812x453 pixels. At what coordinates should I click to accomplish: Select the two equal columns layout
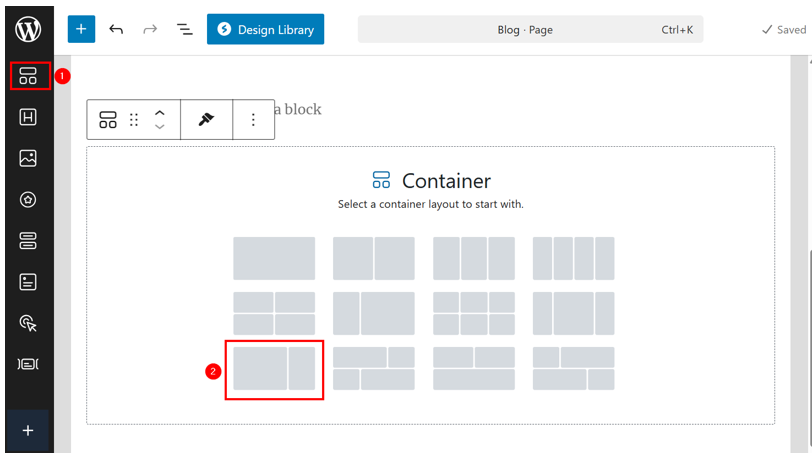click(374, 258)
